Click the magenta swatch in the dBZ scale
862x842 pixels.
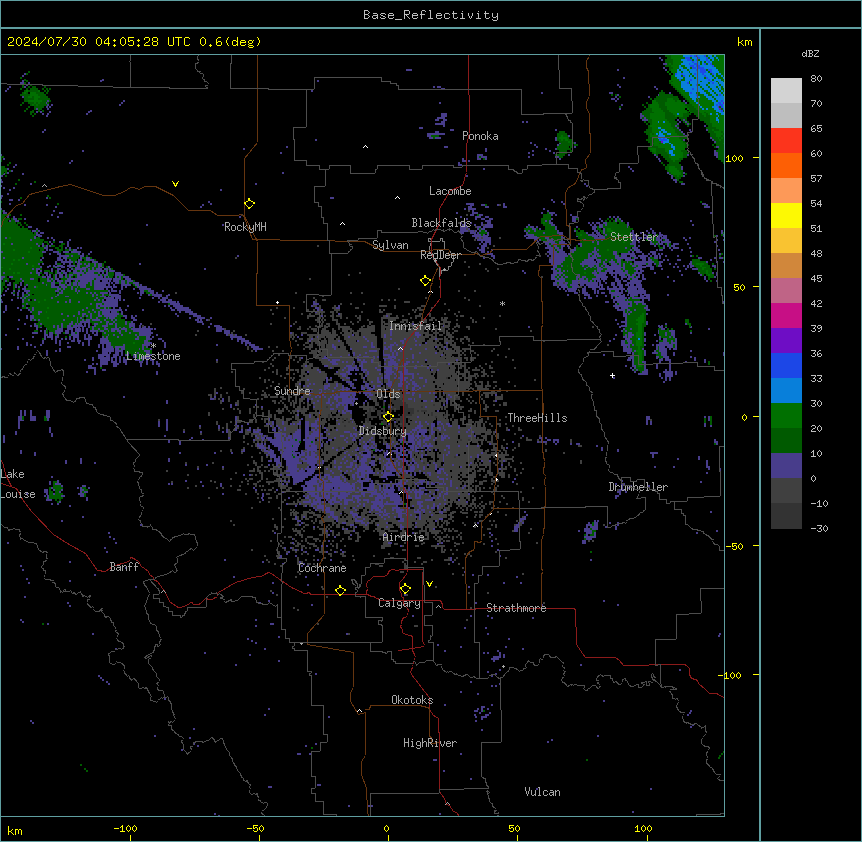click(786, 316)
